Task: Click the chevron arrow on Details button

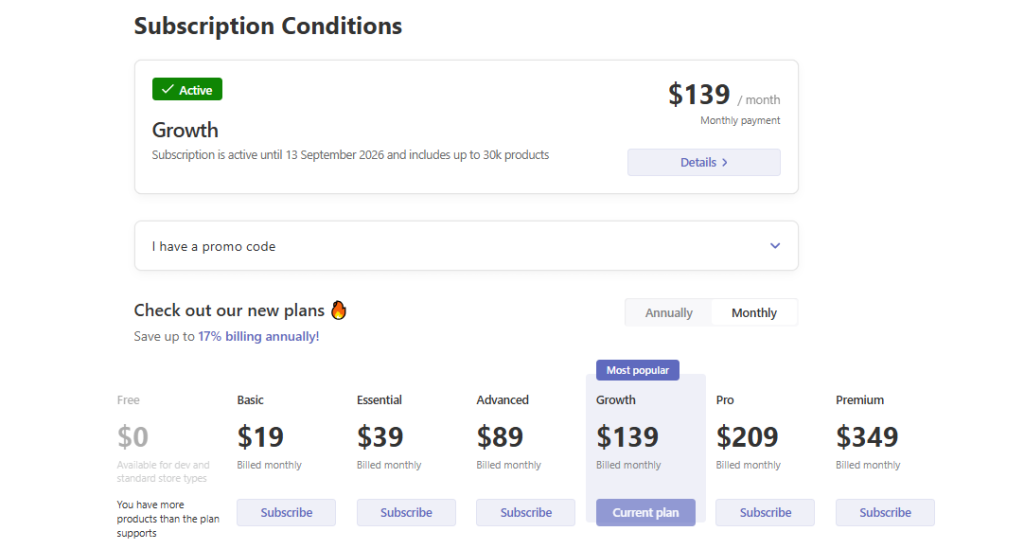Action: [725, 163]
